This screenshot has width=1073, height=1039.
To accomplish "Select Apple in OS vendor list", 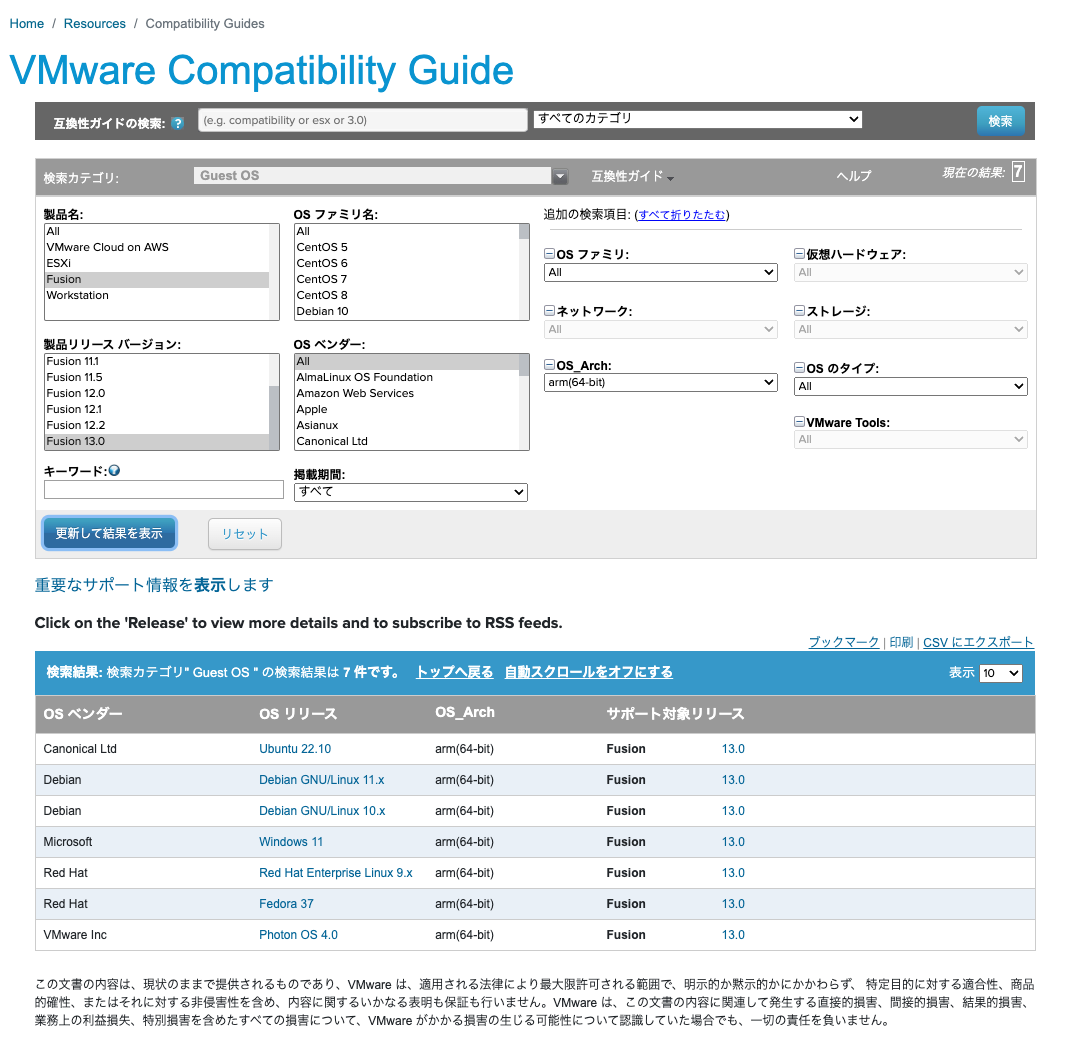I will click(x=406, y=409).
